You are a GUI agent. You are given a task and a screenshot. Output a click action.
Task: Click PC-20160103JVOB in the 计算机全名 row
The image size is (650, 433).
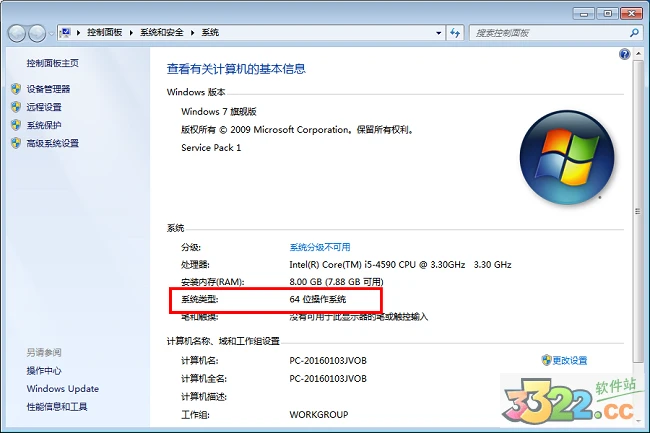[328, 379]
